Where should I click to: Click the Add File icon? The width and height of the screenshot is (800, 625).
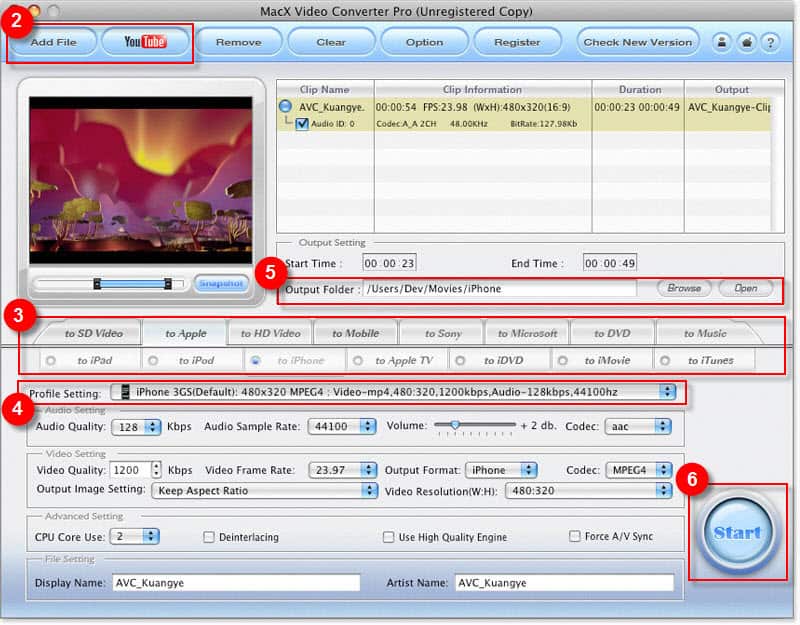(x=52, y=42)
